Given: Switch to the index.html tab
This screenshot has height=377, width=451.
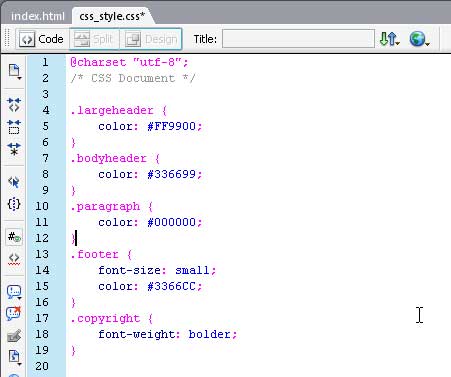Looking at the screenshot, I should tap(37, 16).
